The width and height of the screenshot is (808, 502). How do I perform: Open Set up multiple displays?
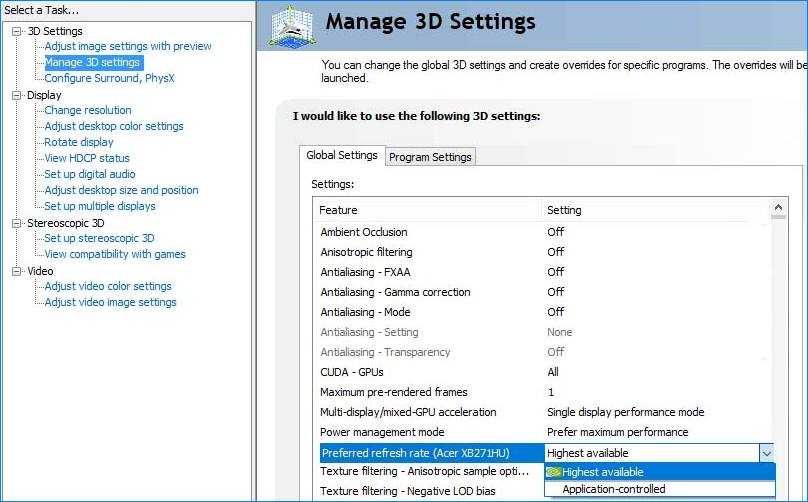click(x=100, y=206)
